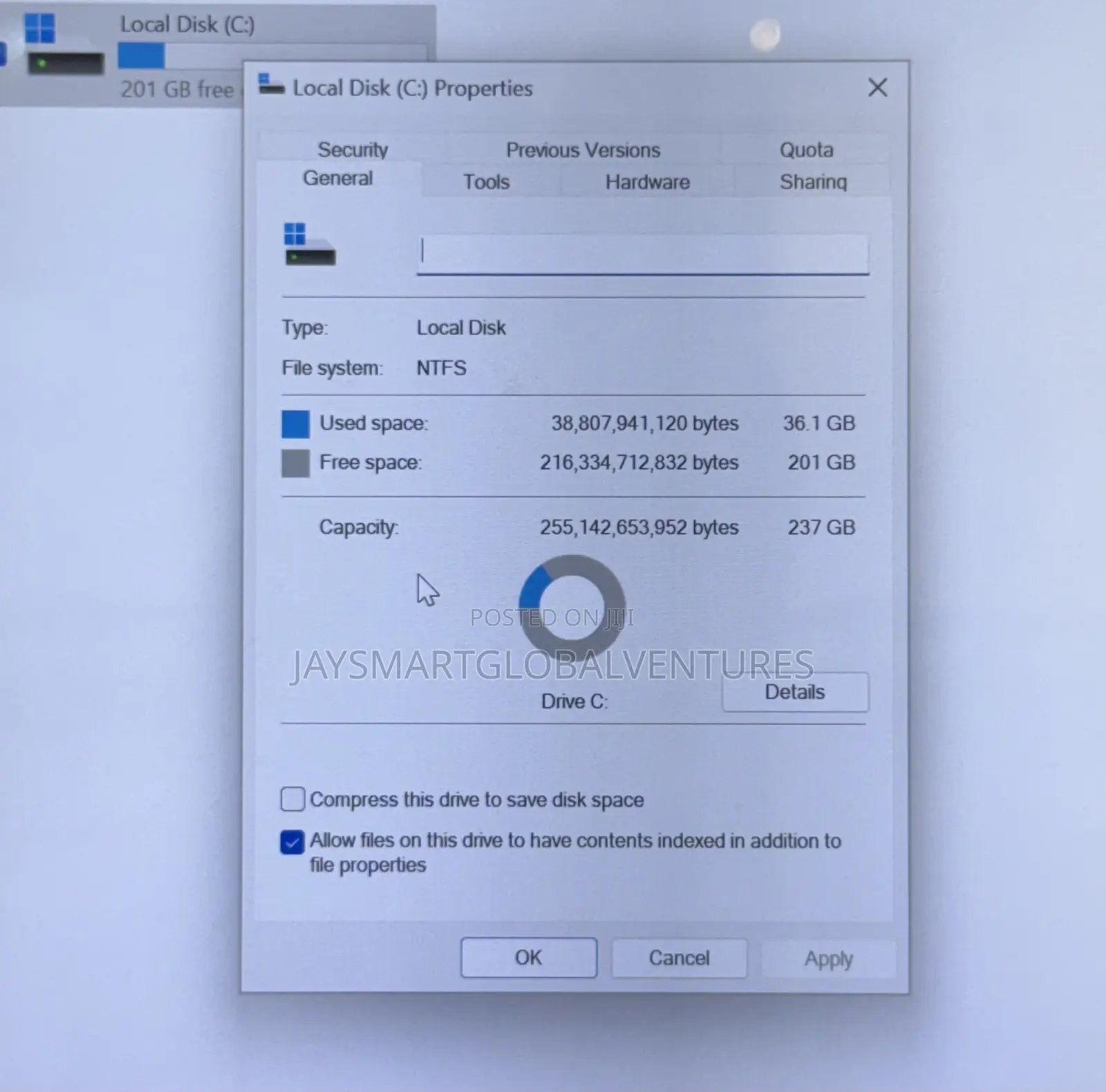
Task: Click the Windows drive icon beside name field
Action: click(x=309, y=244)
